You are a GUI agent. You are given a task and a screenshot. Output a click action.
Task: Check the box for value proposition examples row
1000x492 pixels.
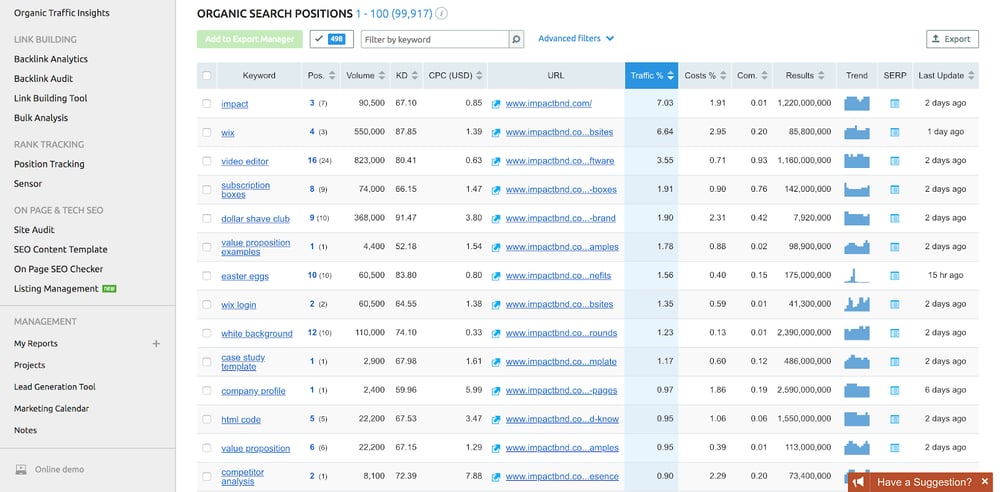(207, 247)
